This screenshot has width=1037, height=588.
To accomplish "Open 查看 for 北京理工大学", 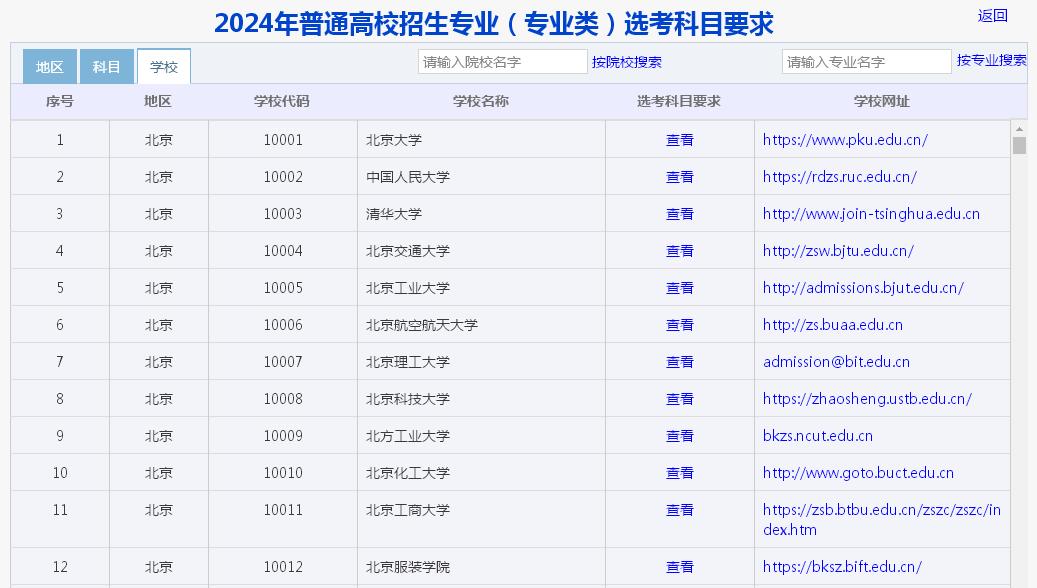I will [679, 362].
